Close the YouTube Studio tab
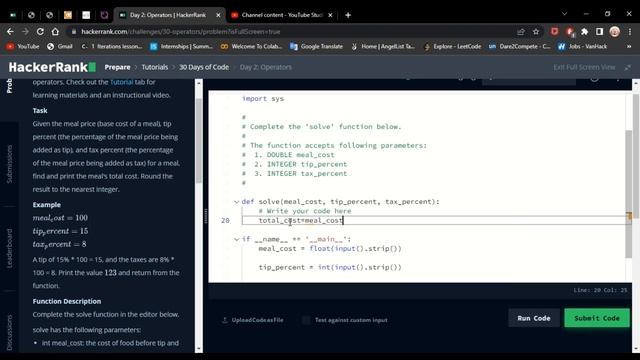The width and height of the screenshot is (640, 360). [330, 15]
